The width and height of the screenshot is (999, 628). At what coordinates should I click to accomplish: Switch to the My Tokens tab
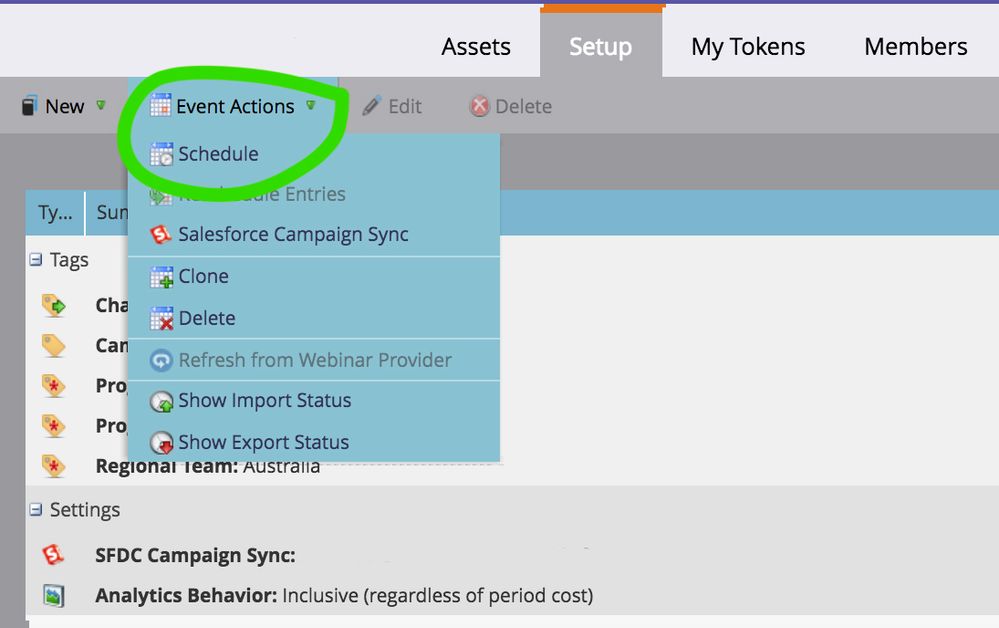747,46
